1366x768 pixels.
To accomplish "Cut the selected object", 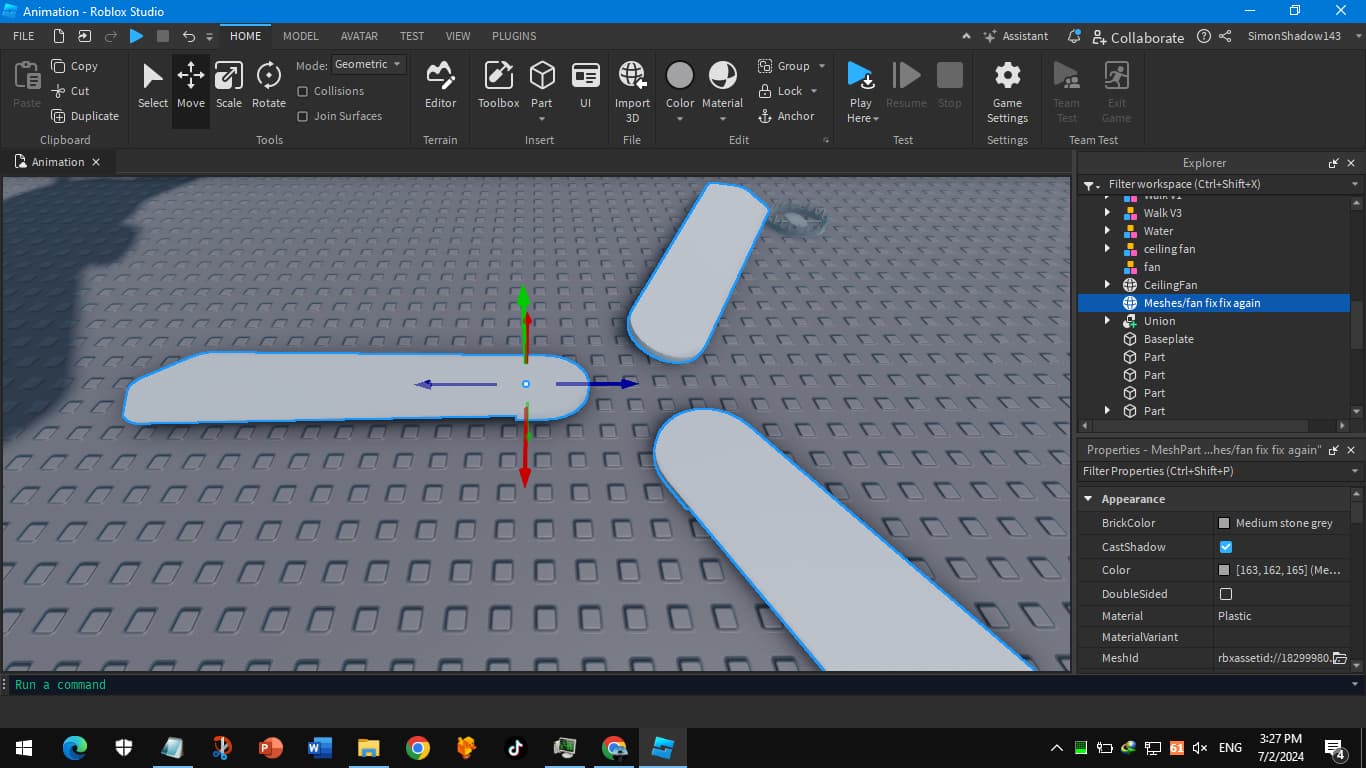I will point(70,91).
